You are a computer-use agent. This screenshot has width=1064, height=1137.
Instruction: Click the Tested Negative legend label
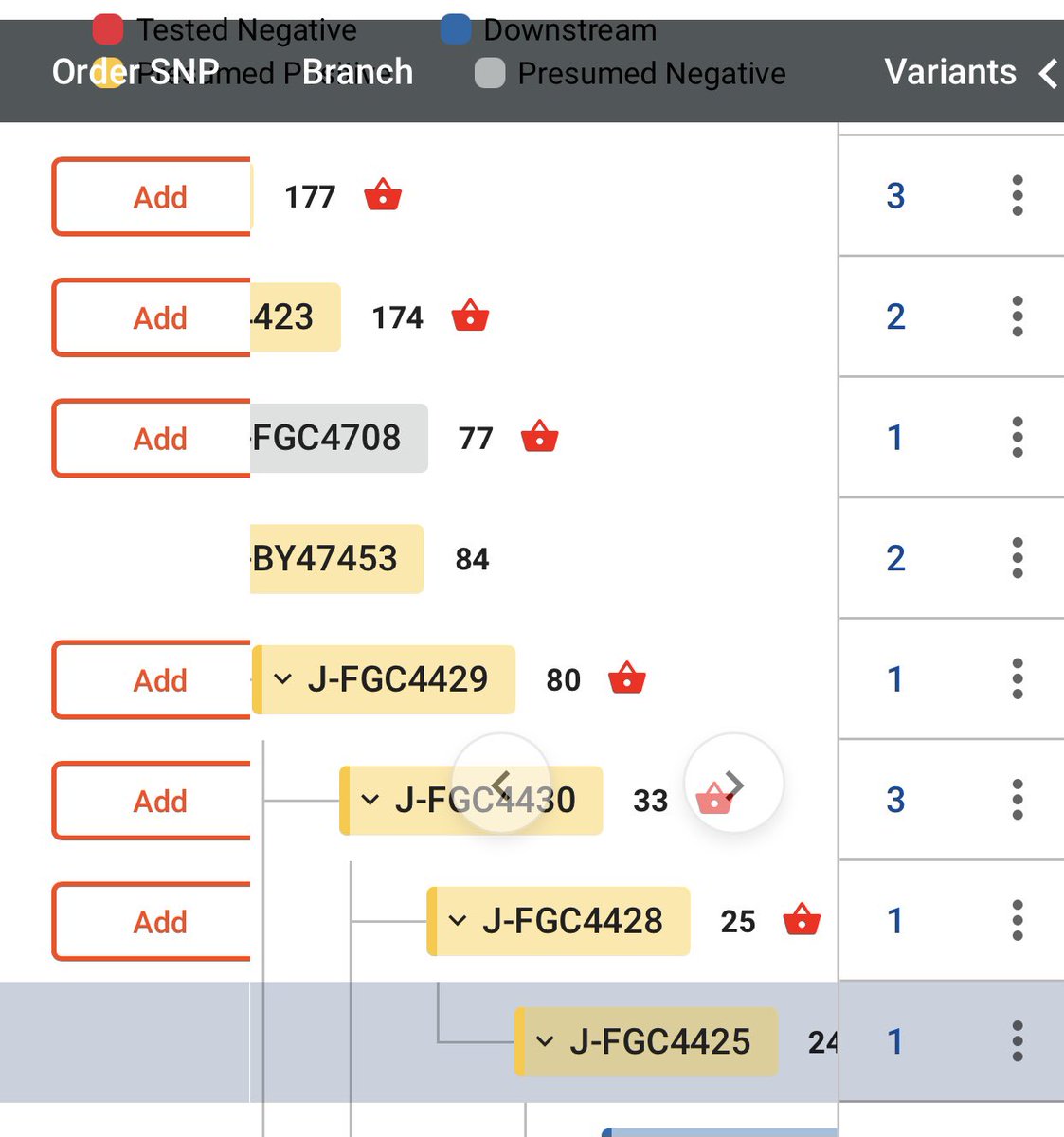(x=246, y=29)
